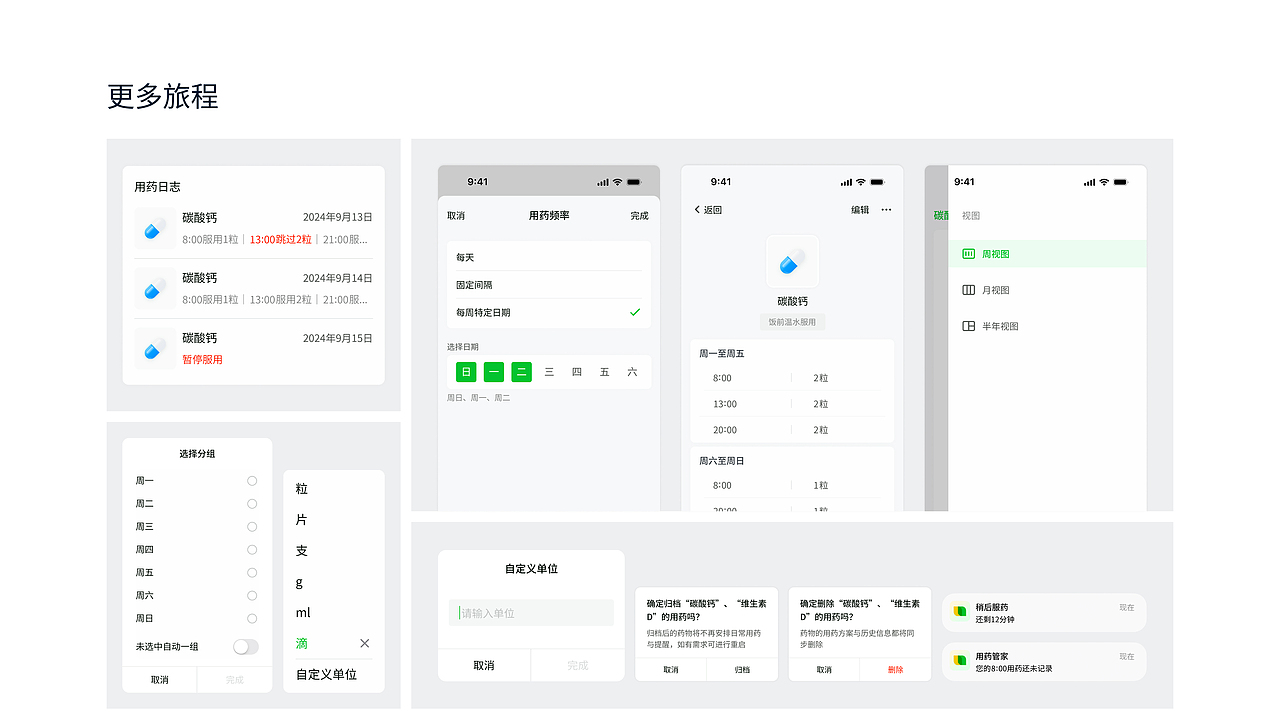Image resolution: width=1280 pixels, height=720 pixels.
Task: Select the 六 day chip
Action: [632, 372]
